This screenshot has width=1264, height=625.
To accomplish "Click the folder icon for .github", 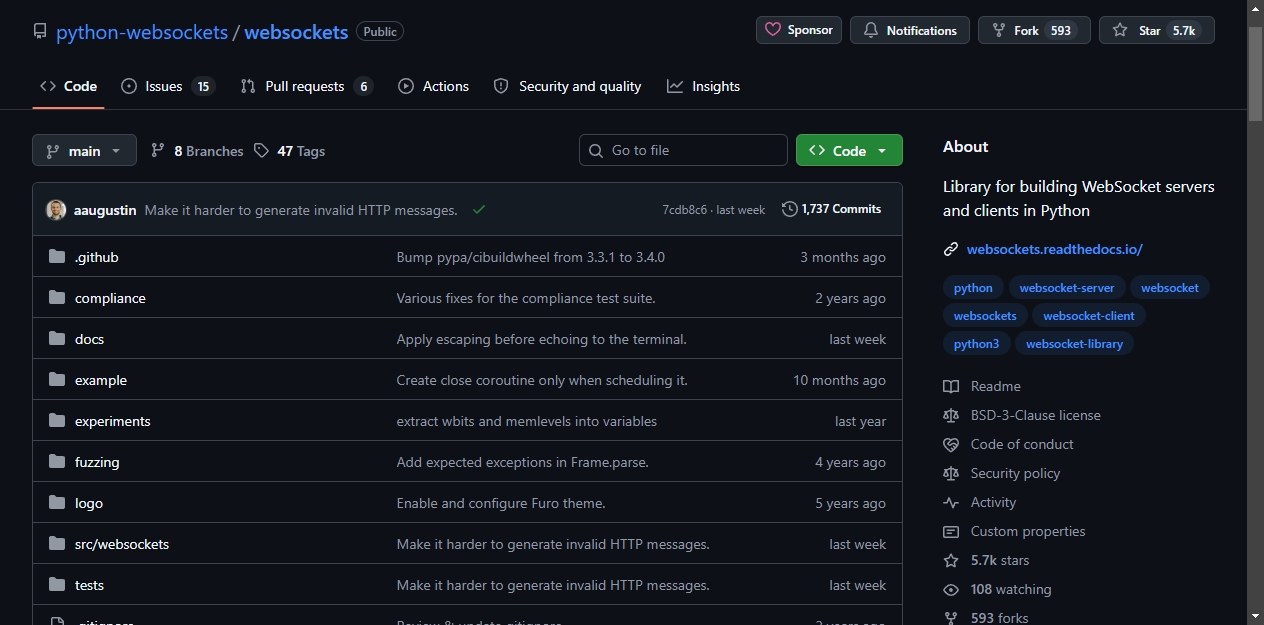I will pos(56,257).
